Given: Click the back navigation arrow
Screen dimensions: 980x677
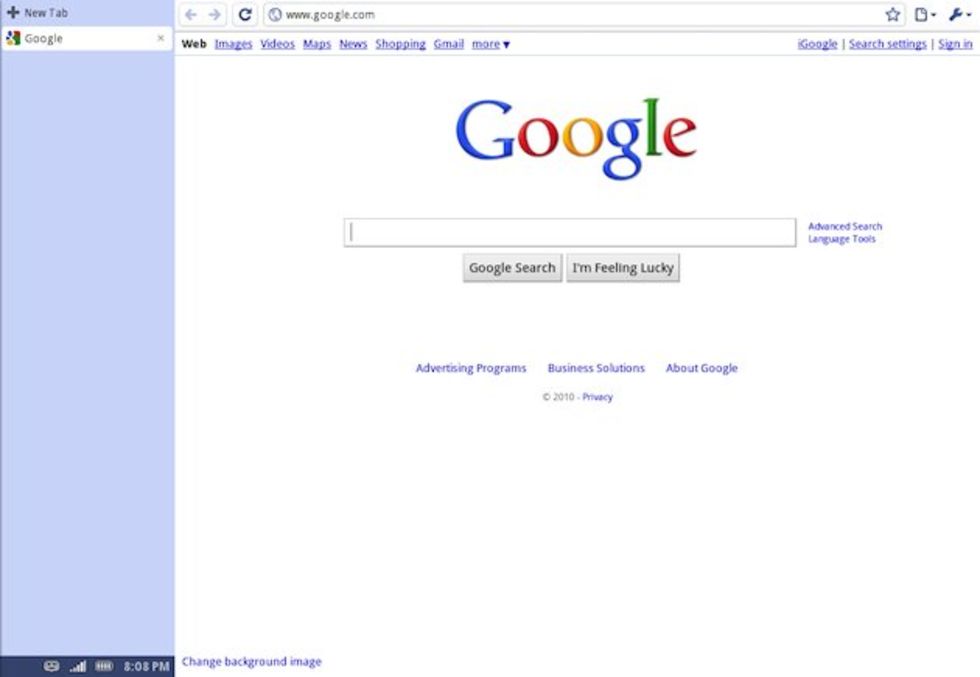Looking at the screenshot, I should pyautogui.click(x=191, y=14).
